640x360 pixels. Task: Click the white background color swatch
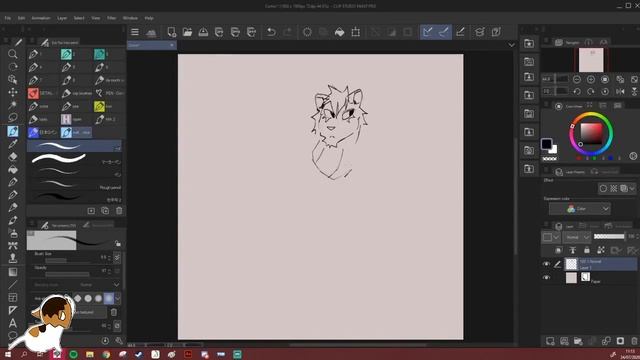click(553, 149)
